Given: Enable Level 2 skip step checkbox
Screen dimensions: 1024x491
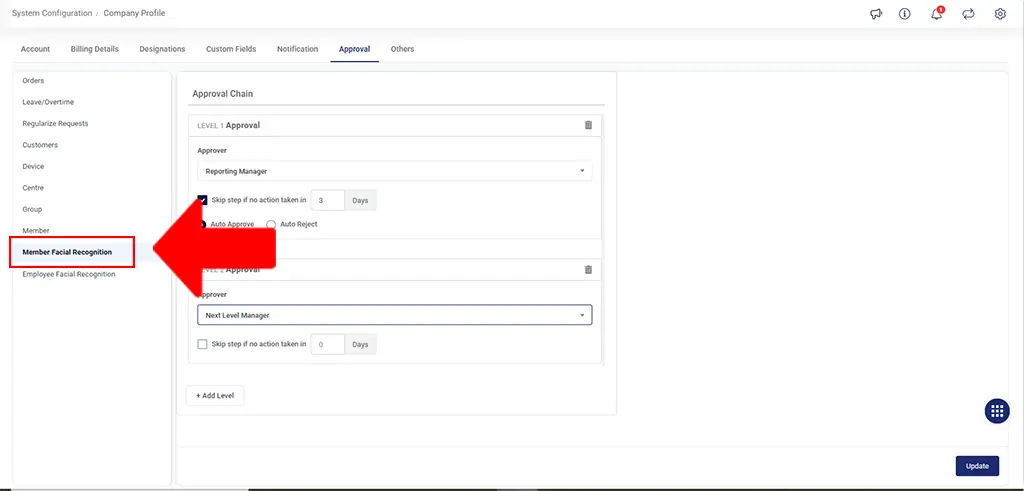Looking at the screenshot, I should click(x=202, y=344).
